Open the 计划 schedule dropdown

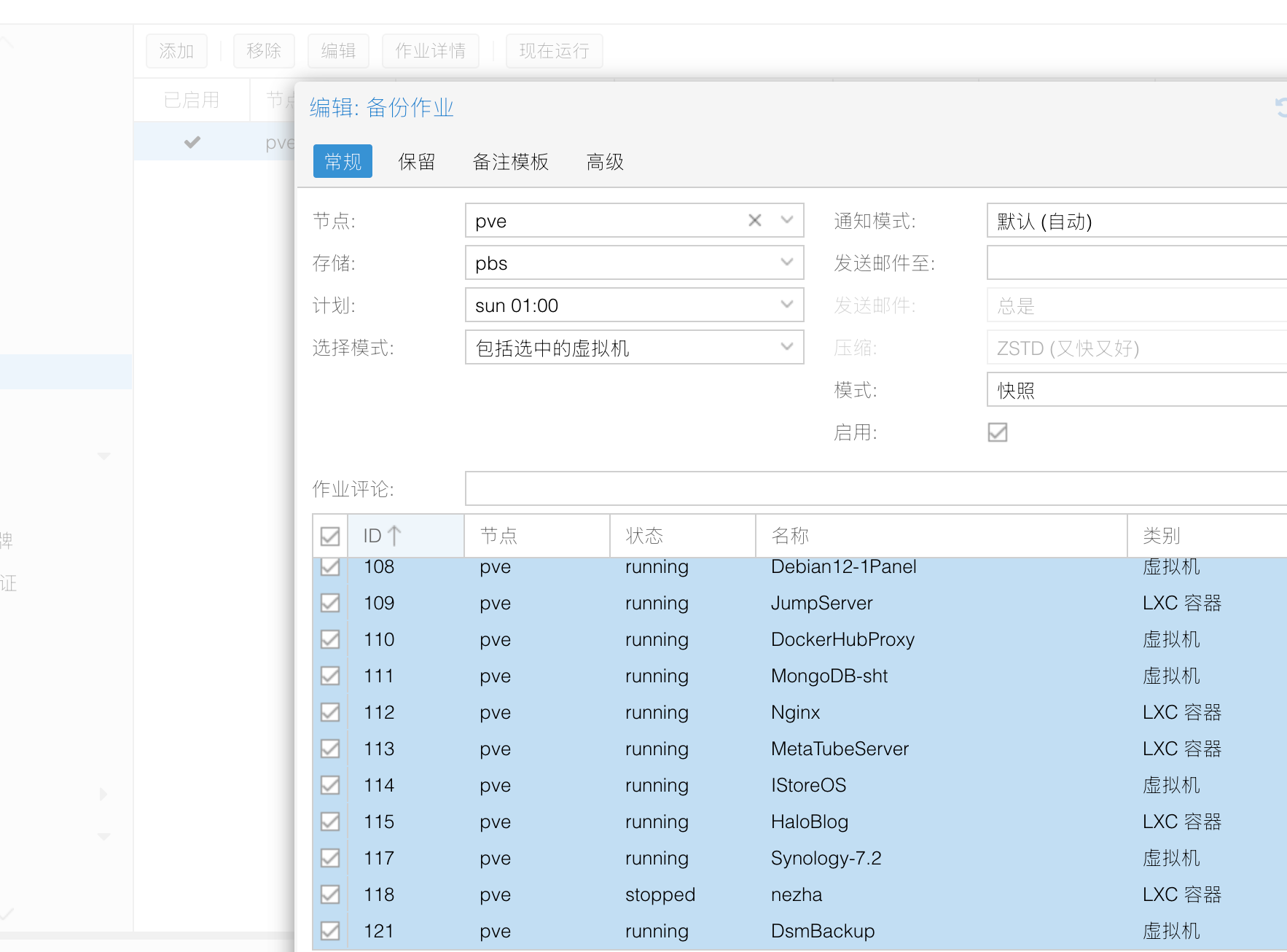click(787, 305)
